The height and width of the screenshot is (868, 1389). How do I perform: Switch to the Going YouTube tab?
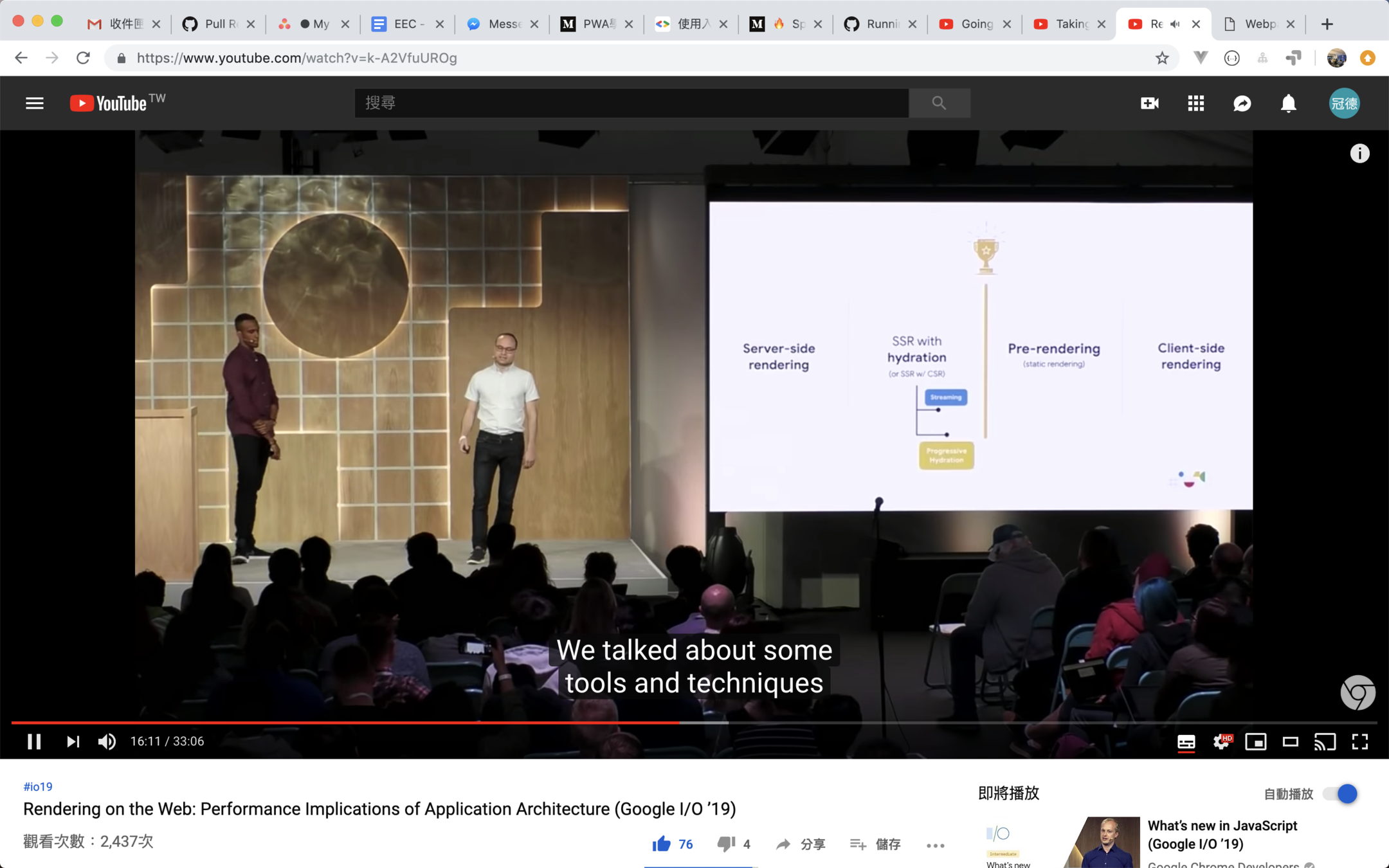pos(974,24)
